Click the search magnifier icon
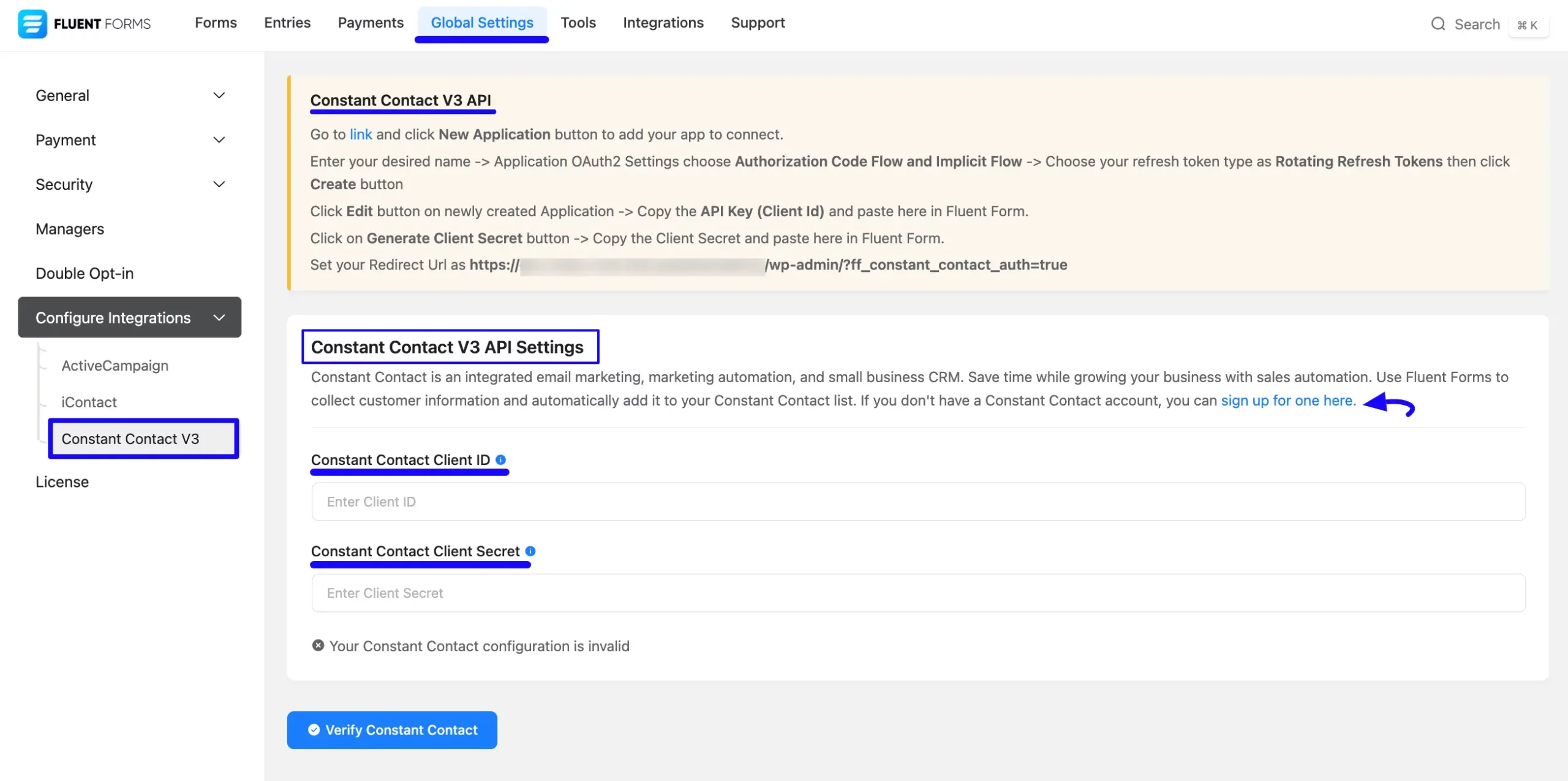 (1438, 24)
